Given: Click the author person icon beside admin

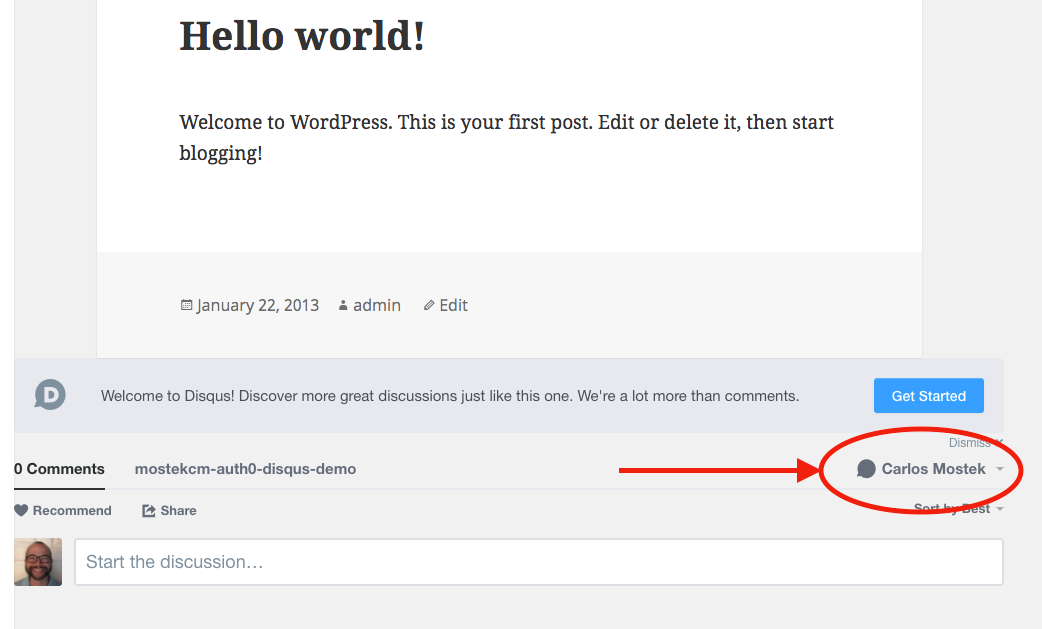Looking at the screenshot, I should pyautogui.click(x=343, y=306).
